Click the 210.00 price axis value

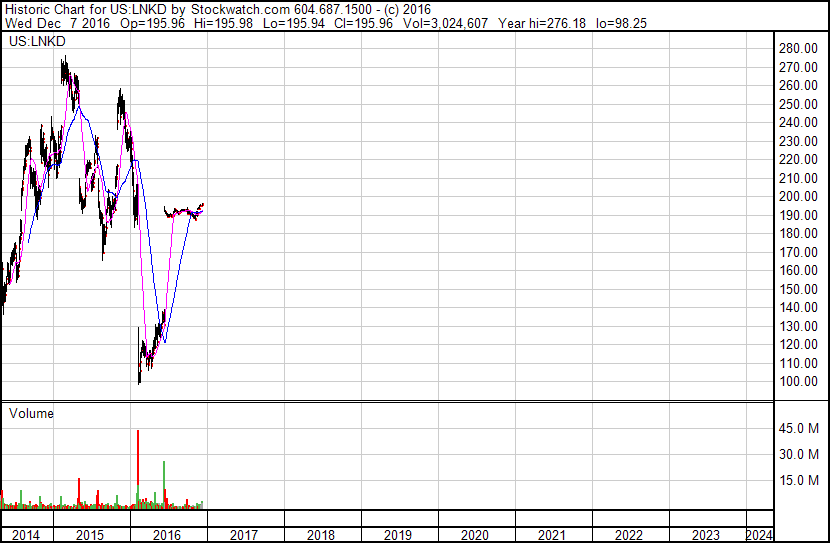pyautogui.click(x=798, y=178)
